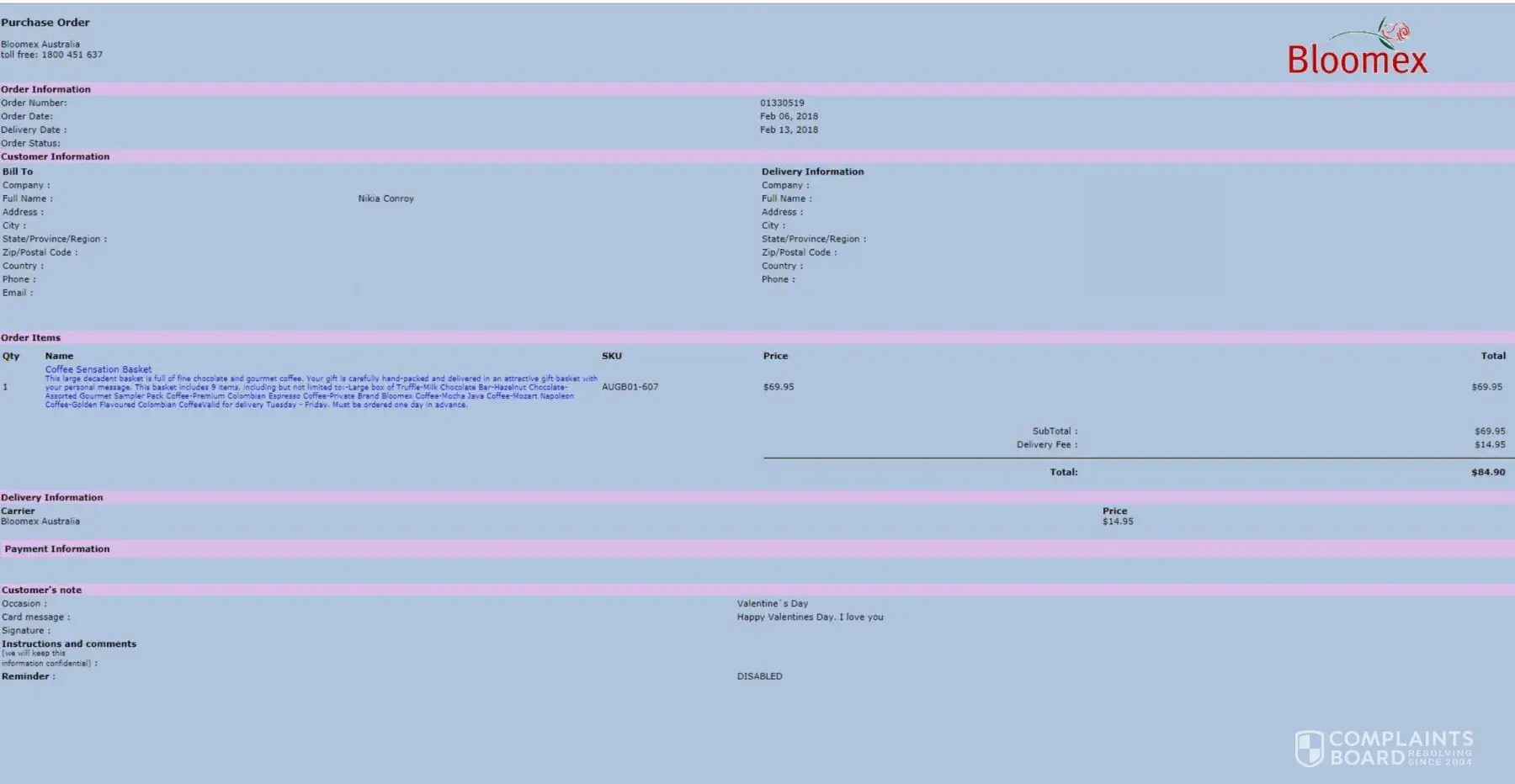Click the Delivery Date label
Image resolution: width=1515 pixels, height=784 pixels.
(x=34, y=130)
